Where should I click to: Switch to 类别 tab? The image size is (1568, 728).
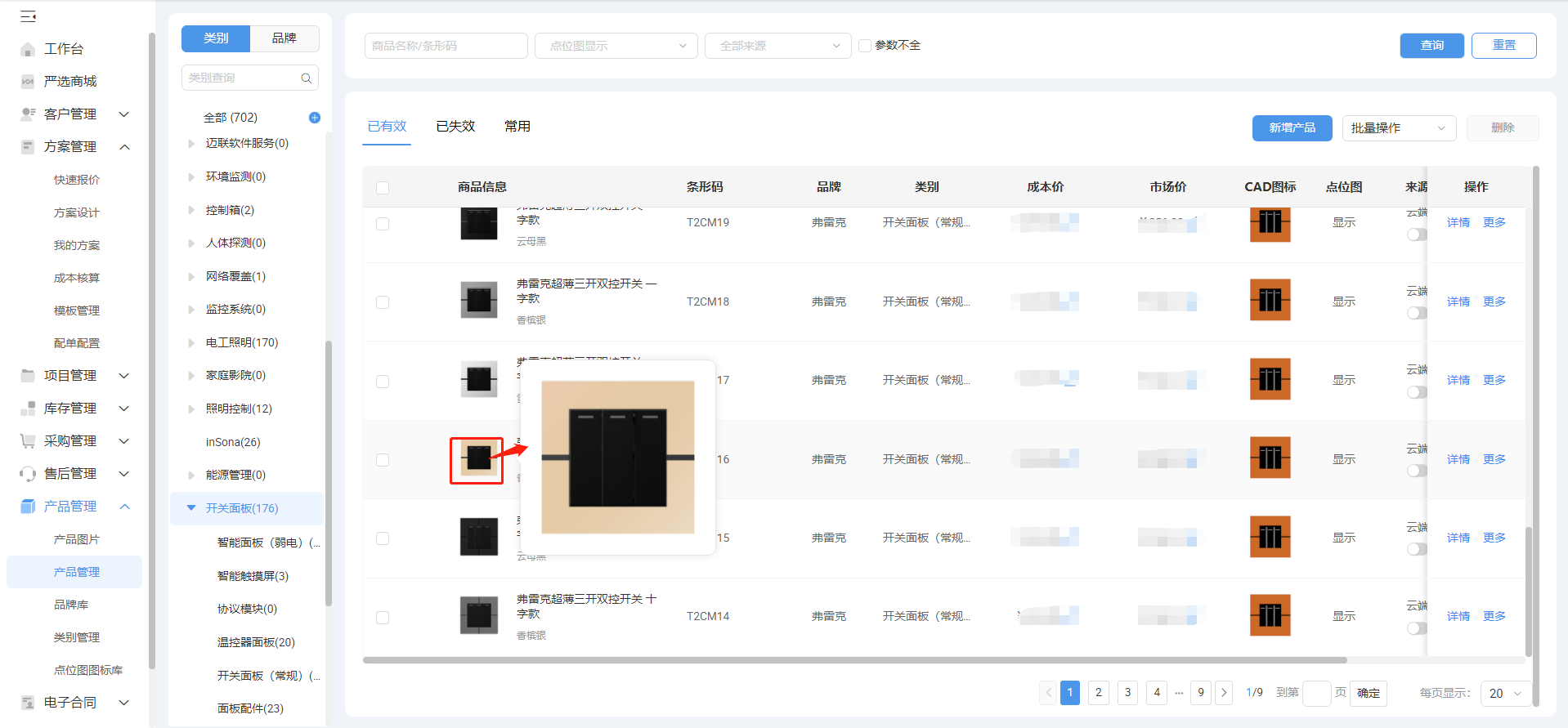216,38
